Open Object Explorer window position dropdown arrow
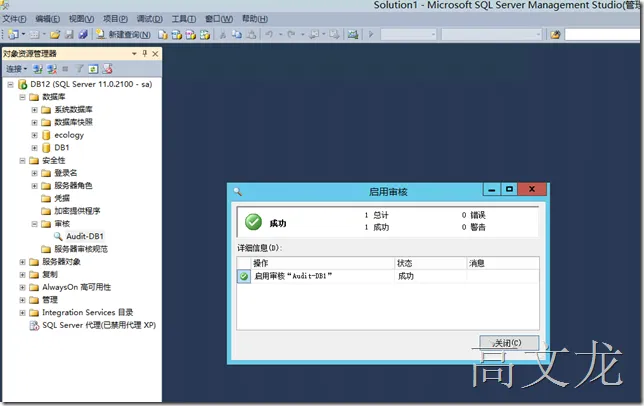Screen dimensions: 644x406 134,54
